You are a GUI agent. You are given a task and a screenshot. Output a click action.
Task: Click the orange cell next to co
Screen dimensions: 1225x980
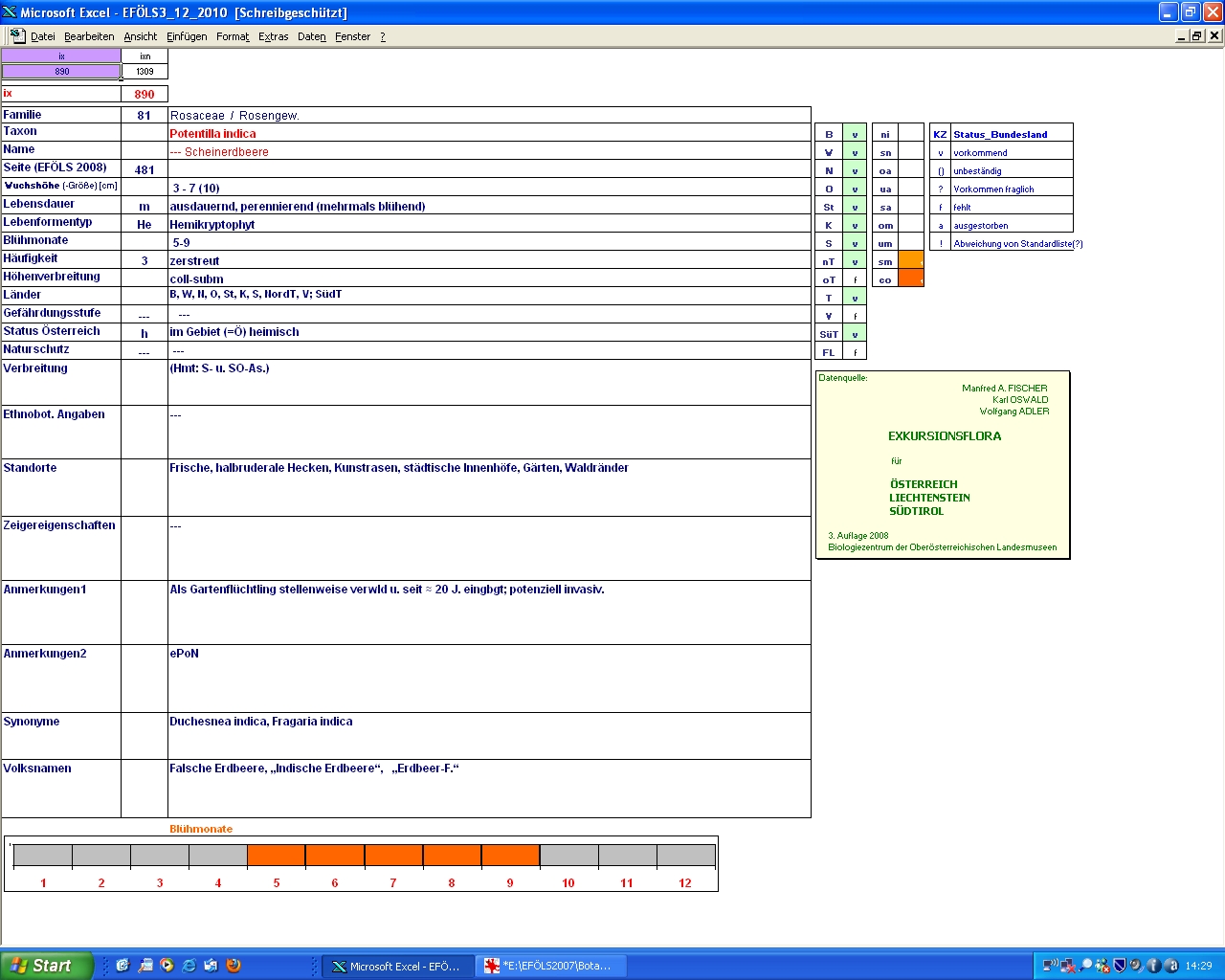coord(911,278)
